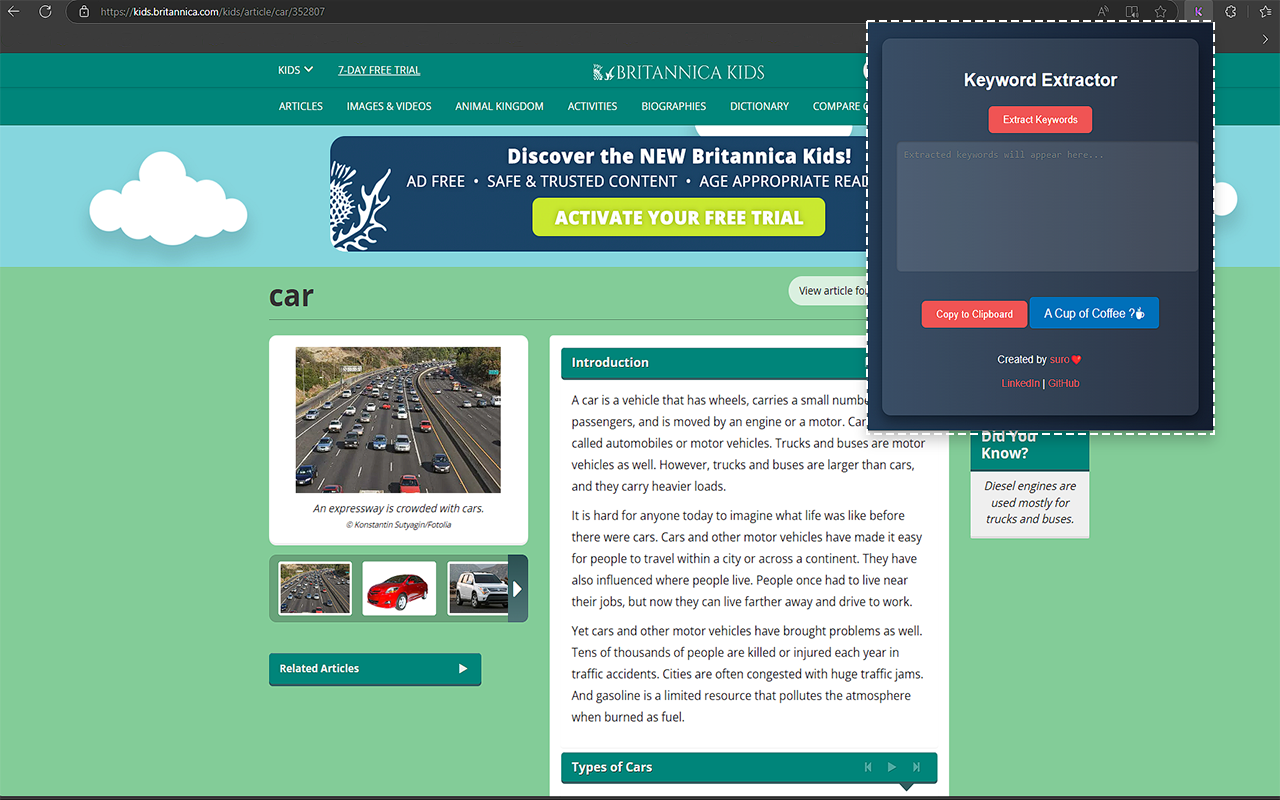Click inside the extracted keywords text area
Image resolution: width=1280 pixels, height=800 pixels.
(x=1047, y=206)
